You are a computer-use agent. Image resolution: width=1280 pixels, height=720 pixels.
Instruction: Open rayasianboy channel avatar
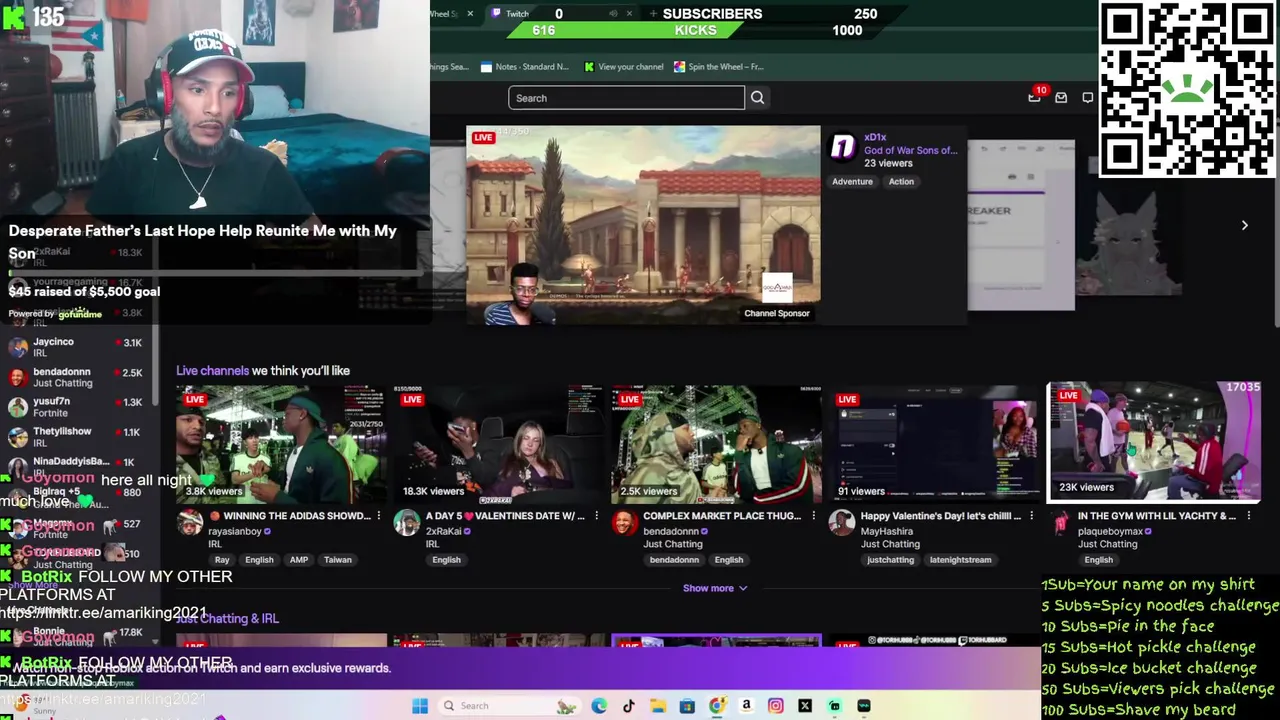pos(189,523)
